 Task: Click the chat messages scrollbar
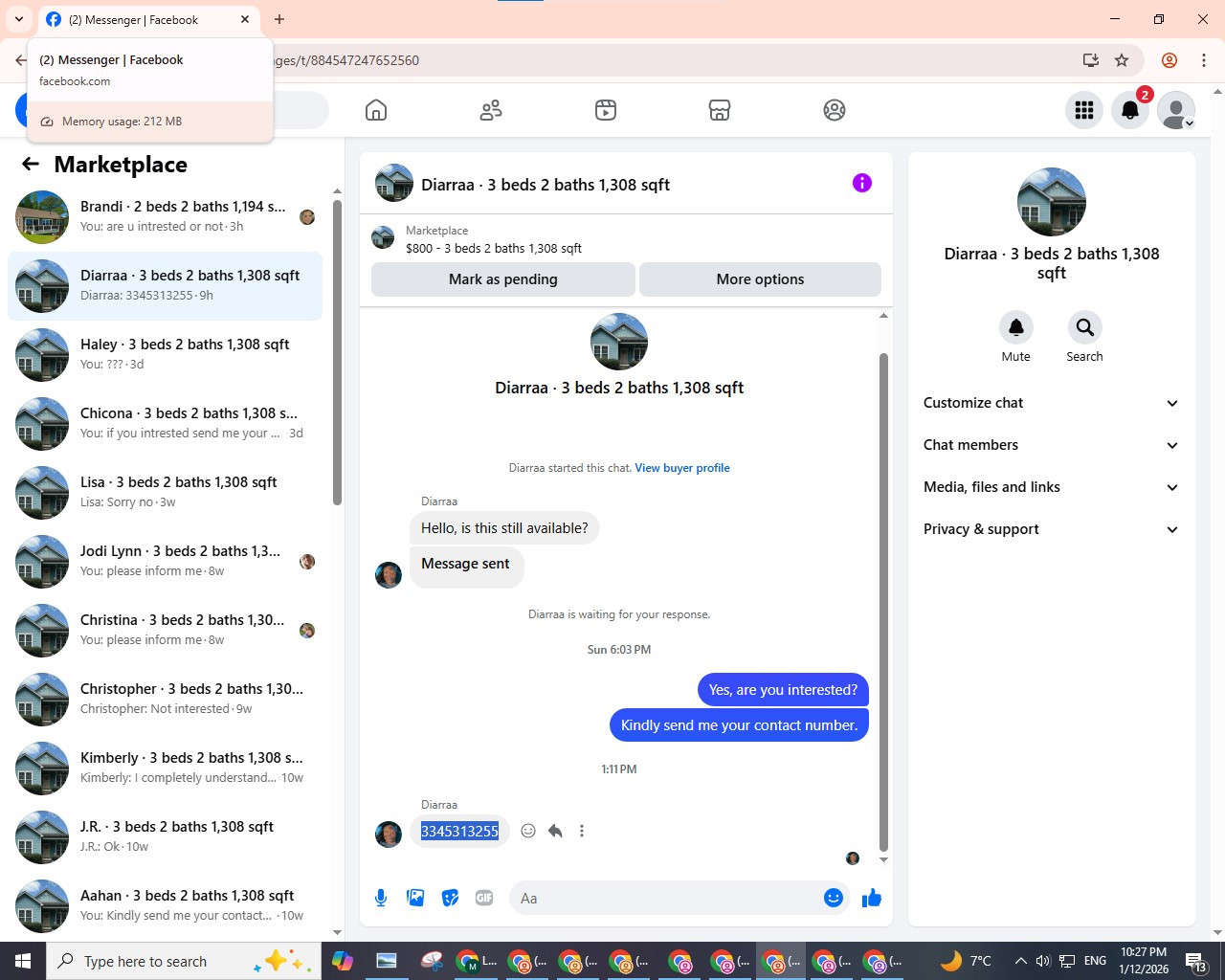[883, 602]
